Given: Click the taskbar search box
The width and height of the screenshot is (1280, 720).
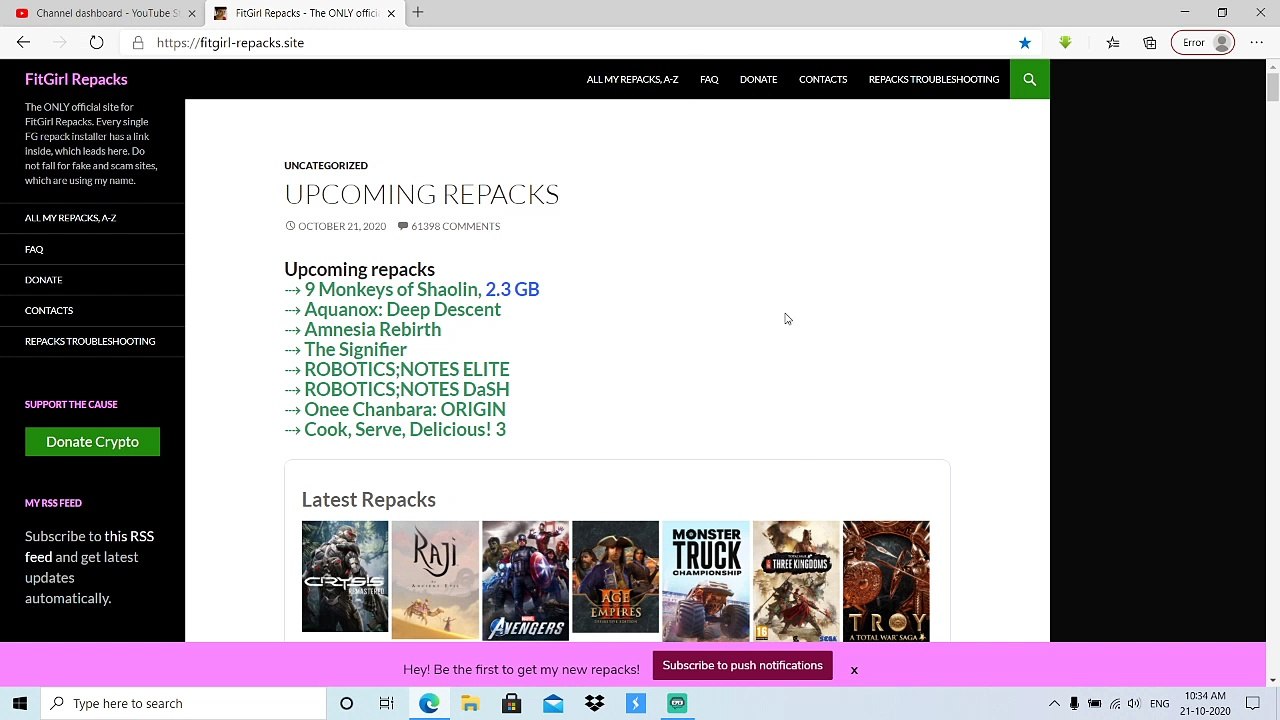Looking at the screenshot, I should 183,703.
